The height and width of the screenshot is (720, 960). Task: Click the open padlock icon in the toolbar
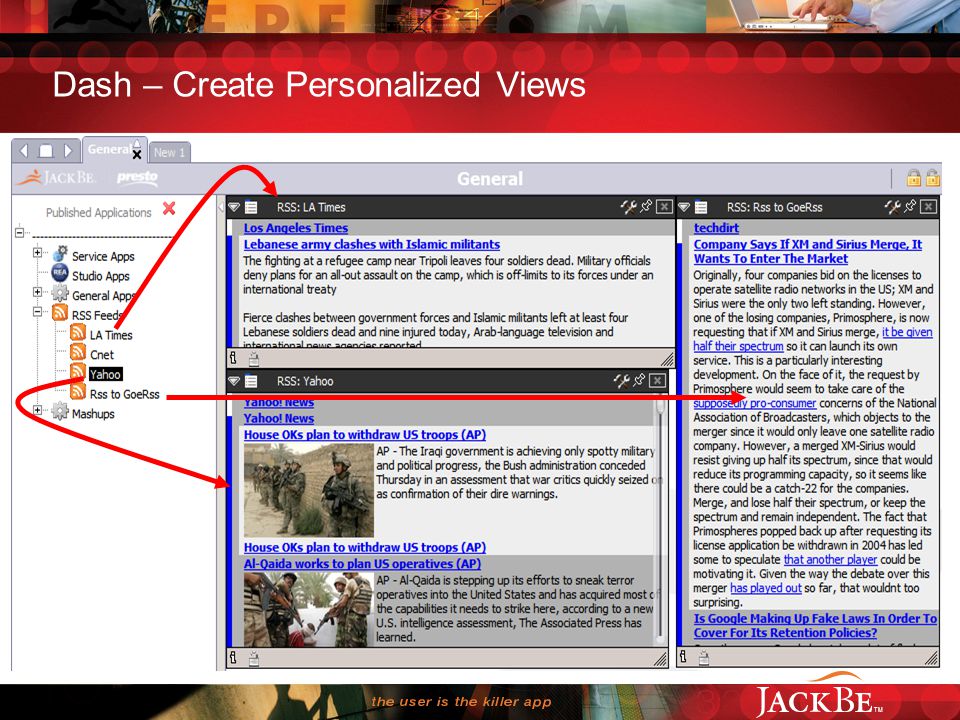[932, 178]
